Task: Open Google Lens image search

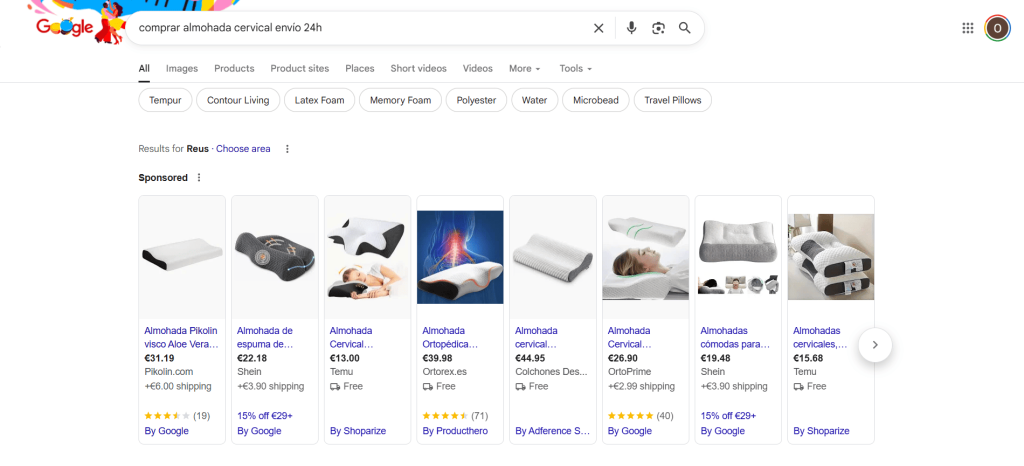Action: click(x=658, y=28)
